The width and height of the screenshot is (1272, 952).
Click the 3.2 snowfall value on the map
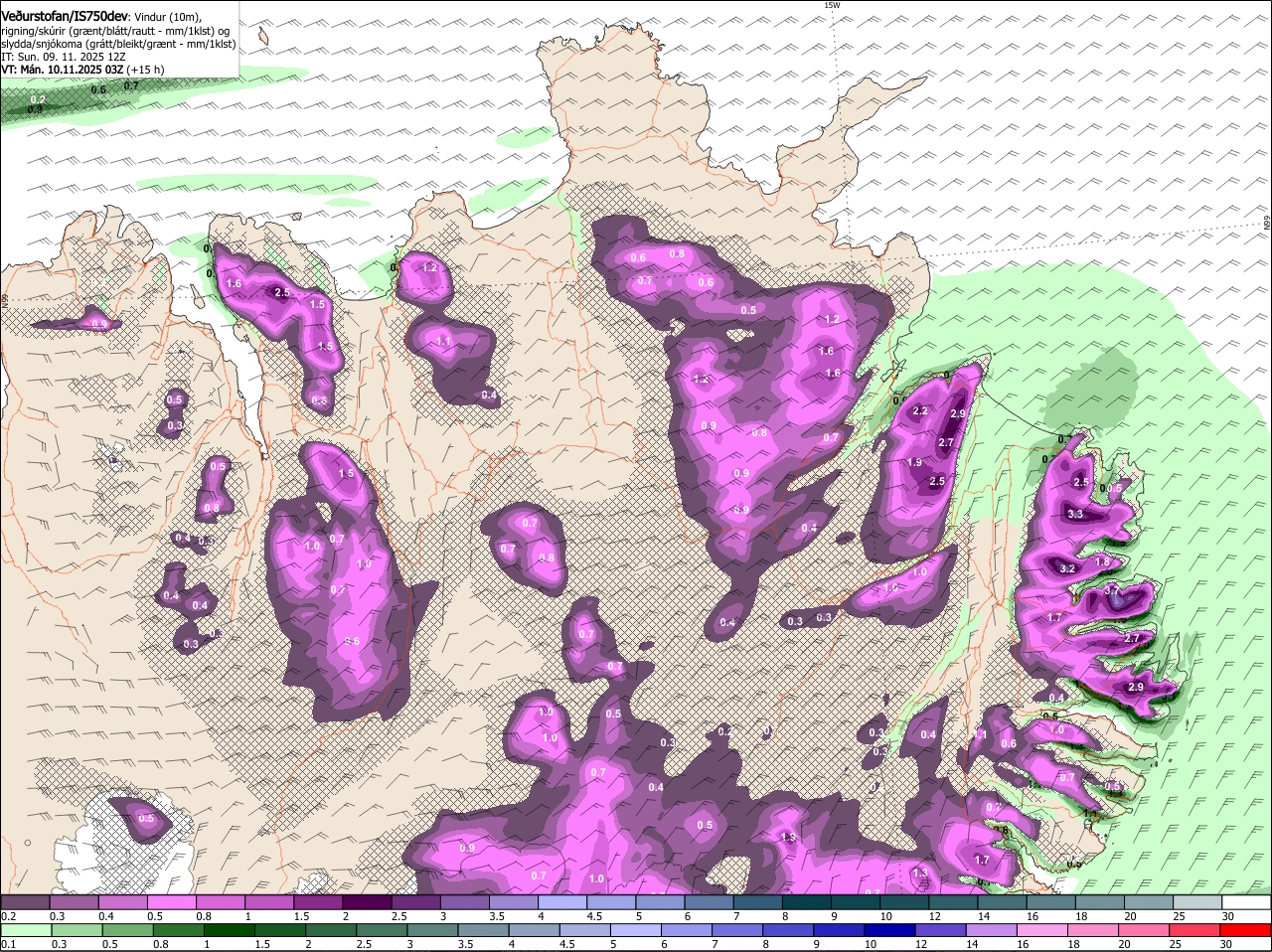(1068, 568)
